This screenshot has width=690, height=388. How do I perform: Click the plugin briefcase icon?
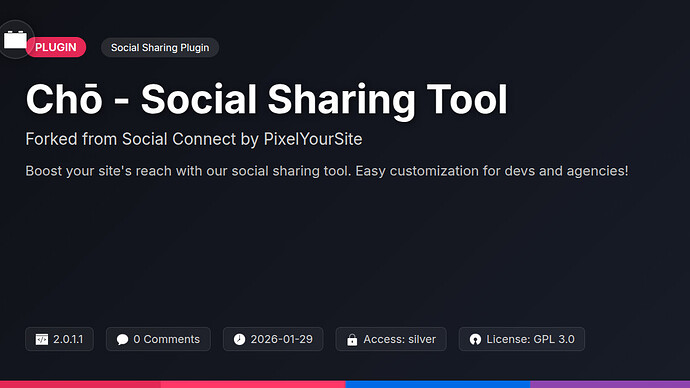[15, 40]
